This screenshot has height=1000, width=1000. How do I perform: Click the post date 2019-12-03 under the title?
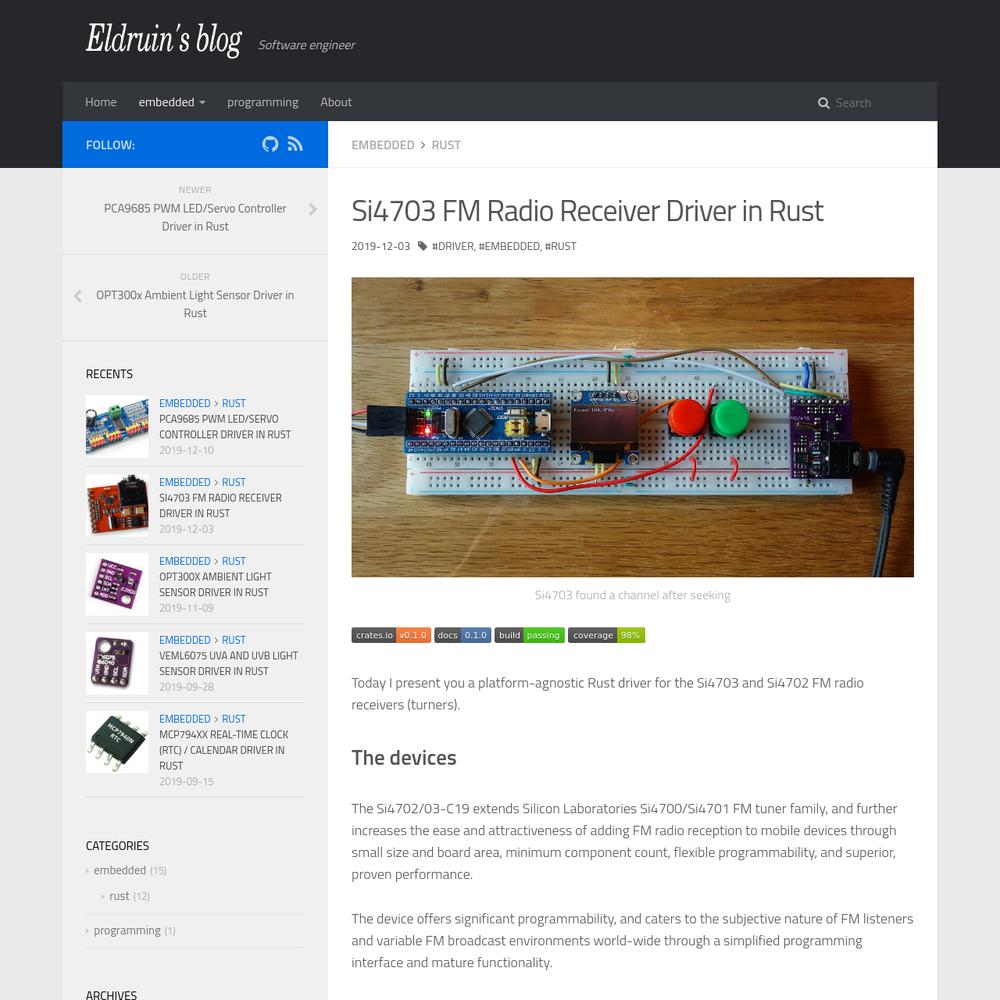(381, 246)
